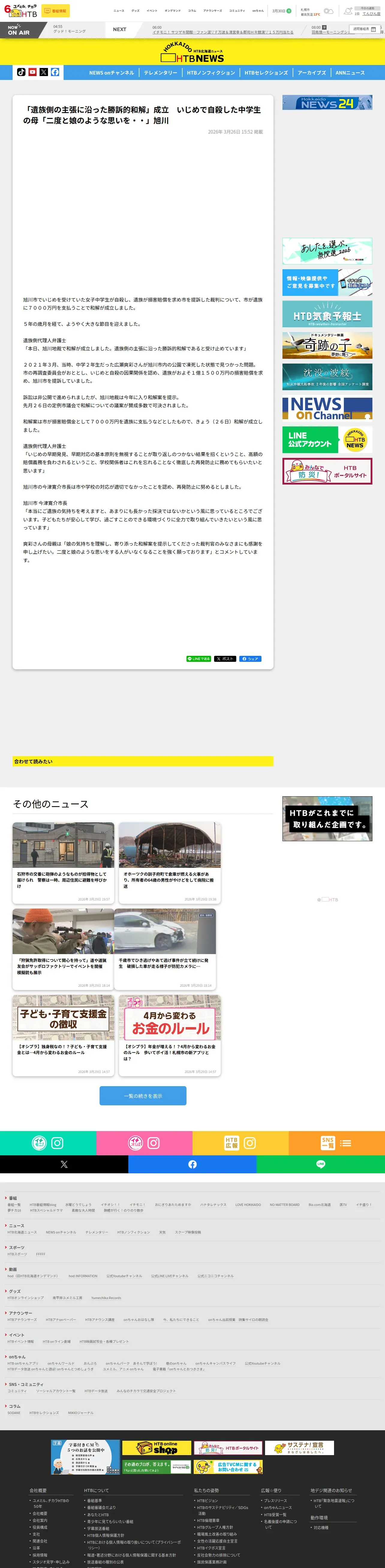Expand the ニュース footer section
The height and width of the screenshot is (1568, 385).
coord(16,1225)
